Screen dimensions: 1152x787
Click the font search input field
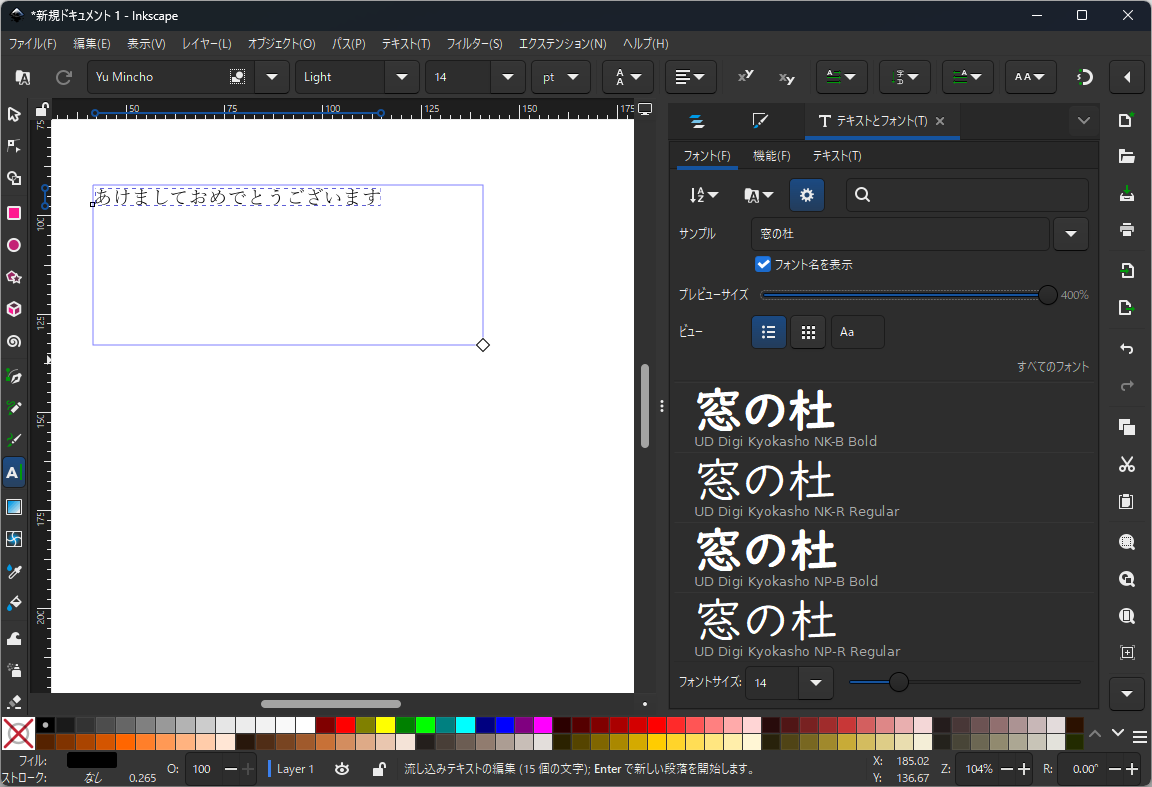click(967, 195)
